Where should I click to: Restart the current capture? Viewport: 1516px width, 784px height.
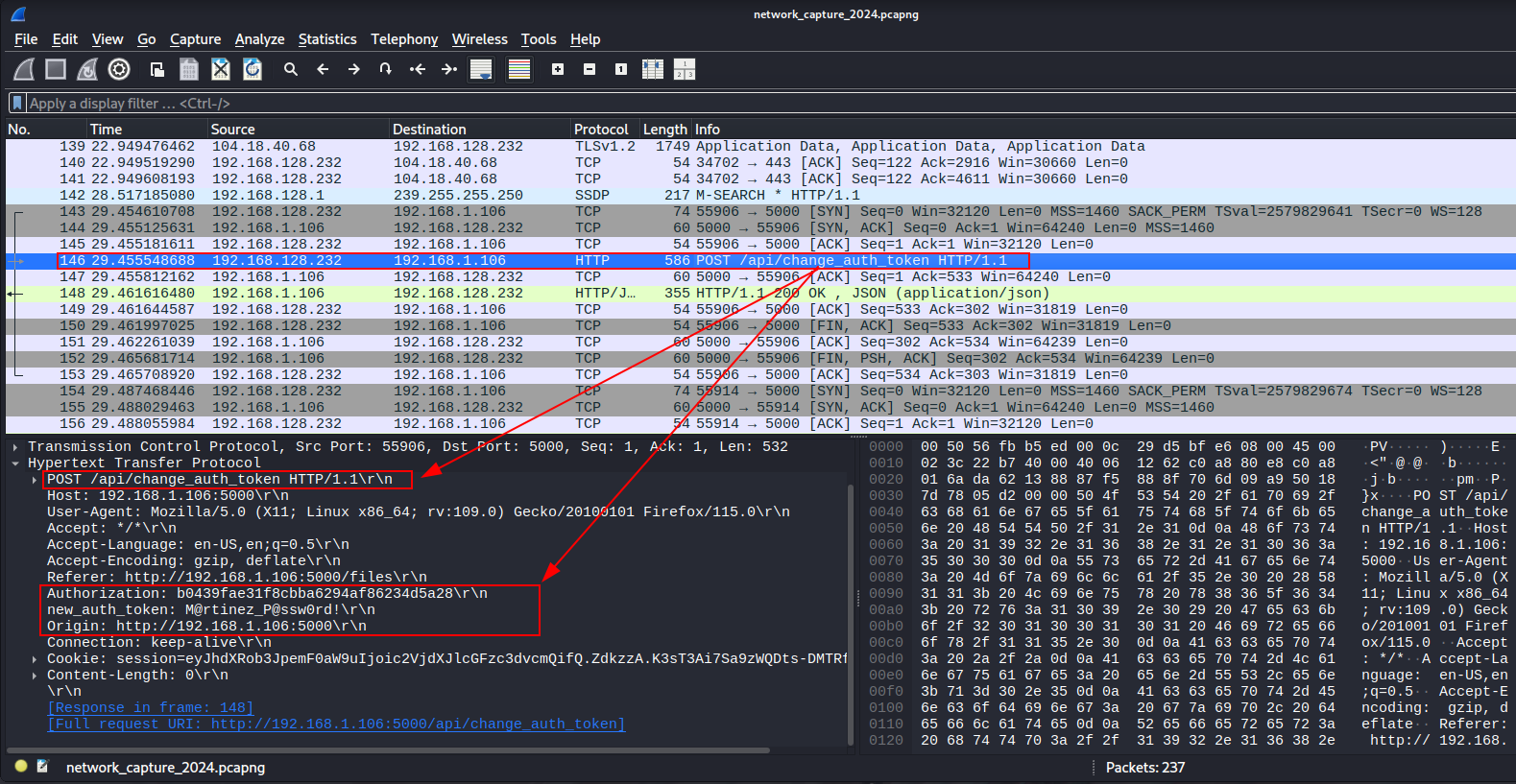pos(87,69)
